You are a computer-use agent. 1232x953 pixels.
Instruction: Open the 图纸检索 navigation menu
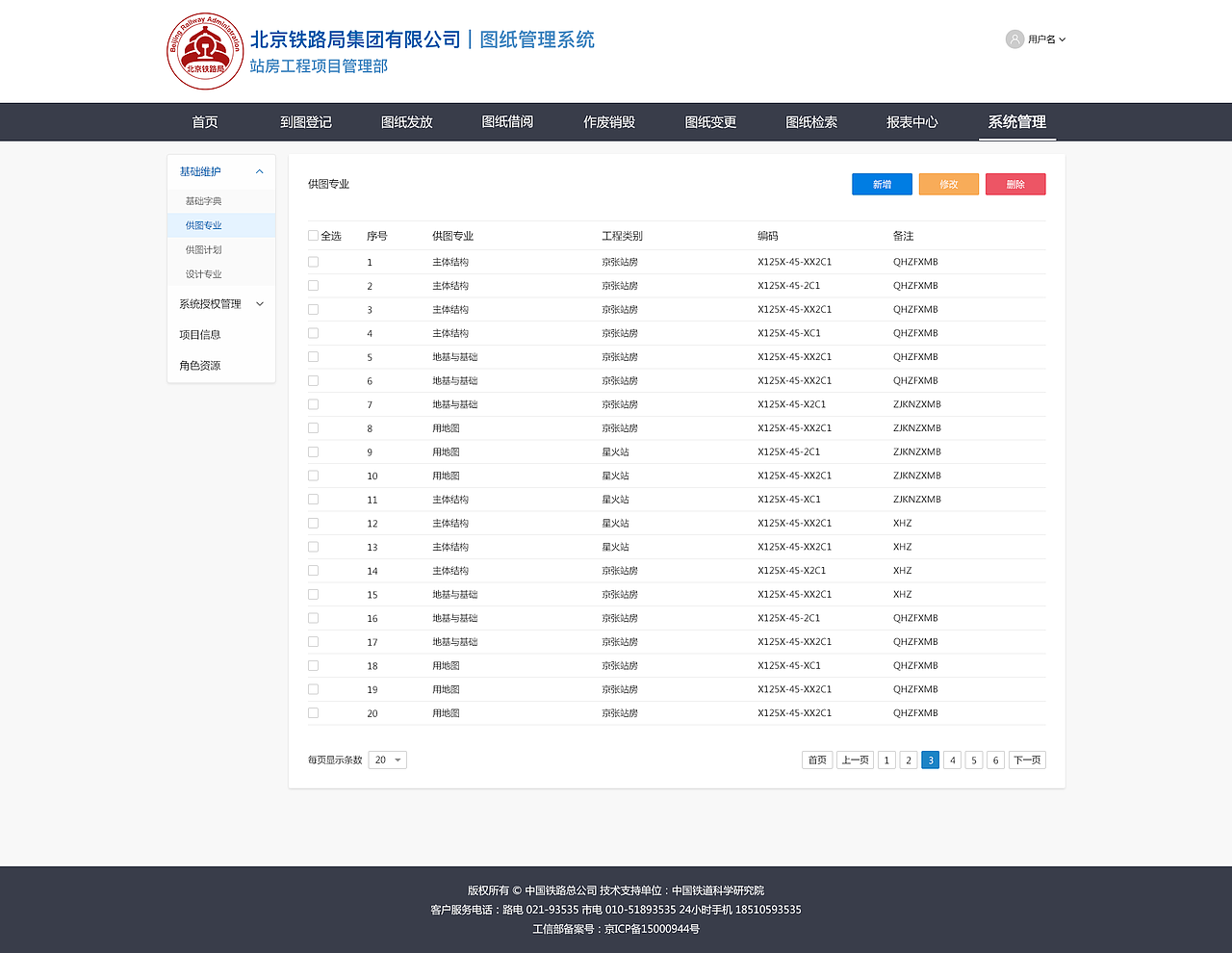[x=809, y=121]
